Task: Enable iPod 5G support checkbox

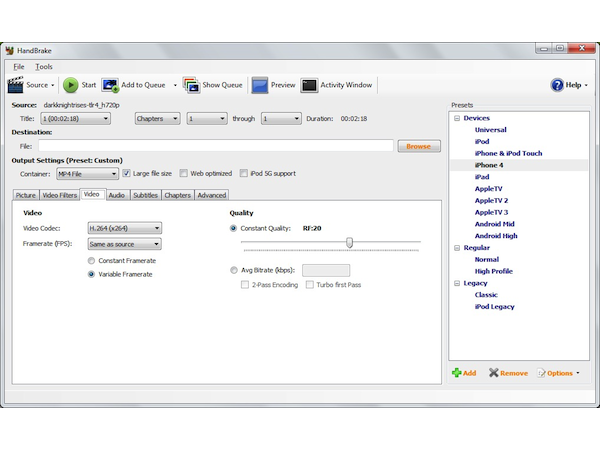Action: tap(244, 173)
